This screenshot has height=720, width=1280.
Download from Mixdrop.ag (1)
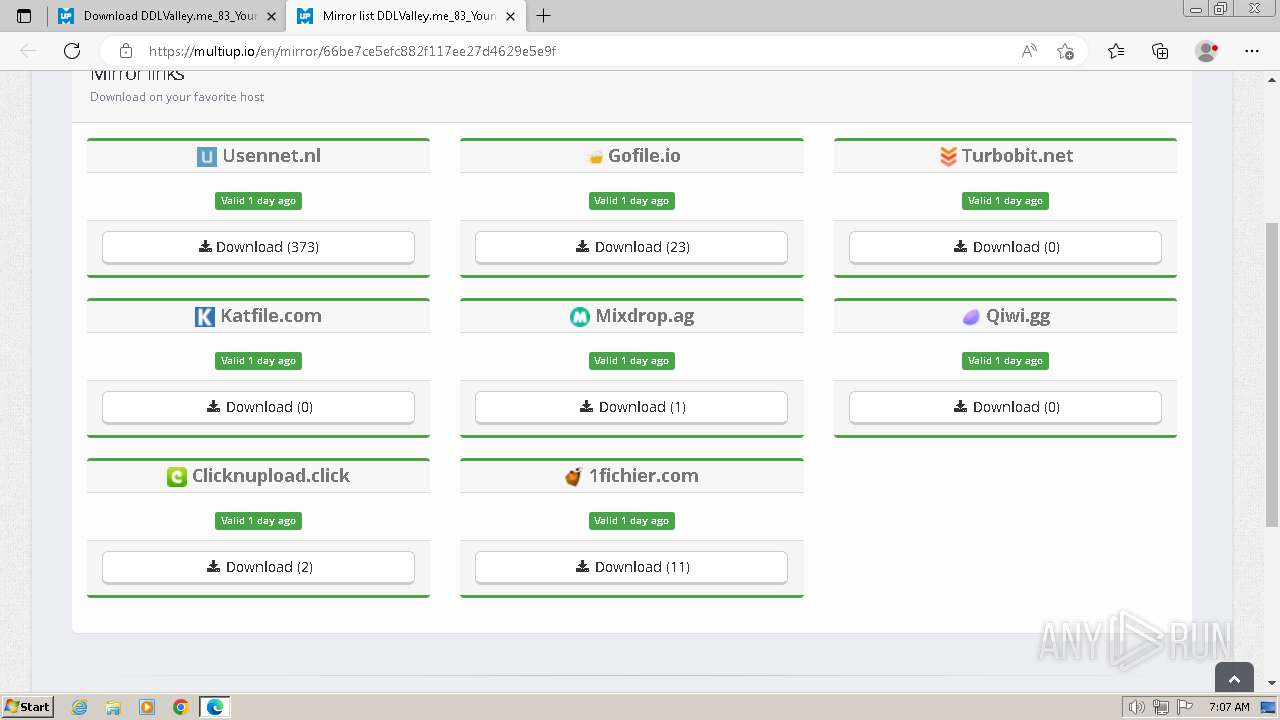click(x=631, y=407)
